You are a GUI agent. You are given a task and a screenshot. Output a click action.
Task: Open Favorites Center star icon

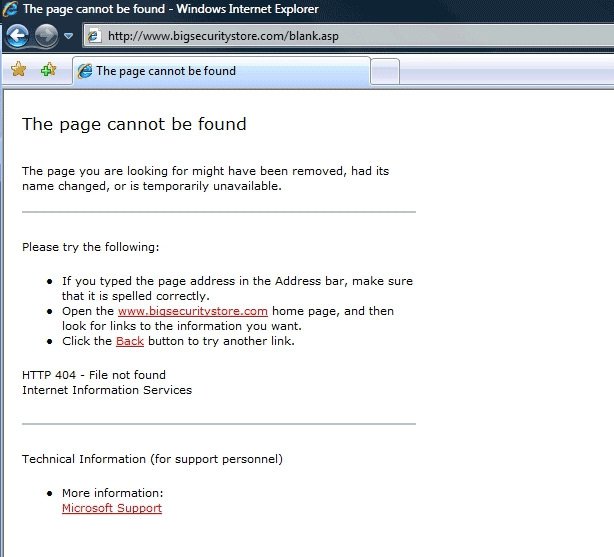[18, 70]
